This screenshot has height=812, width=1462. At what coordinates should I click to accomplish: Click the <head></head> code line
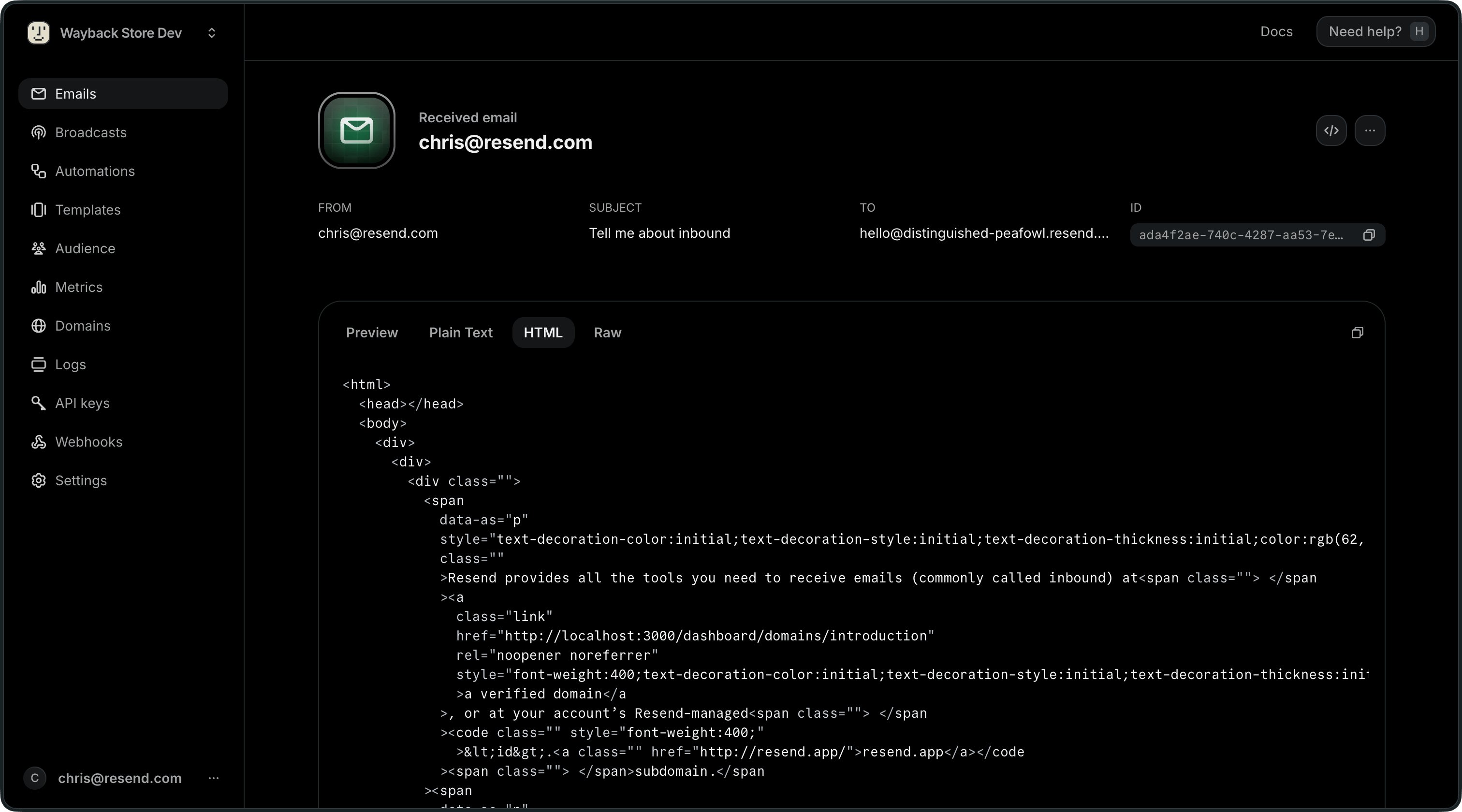411,404
